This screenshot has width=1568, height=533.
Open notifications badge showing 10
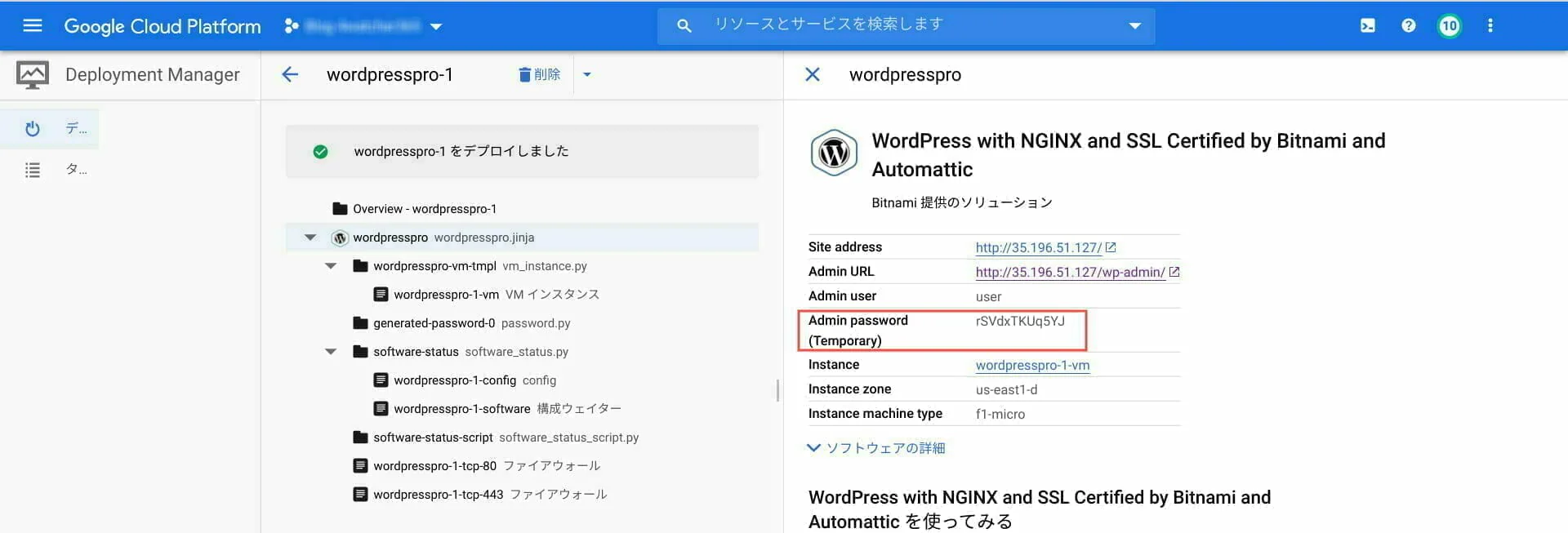[x=1450, y=26]
